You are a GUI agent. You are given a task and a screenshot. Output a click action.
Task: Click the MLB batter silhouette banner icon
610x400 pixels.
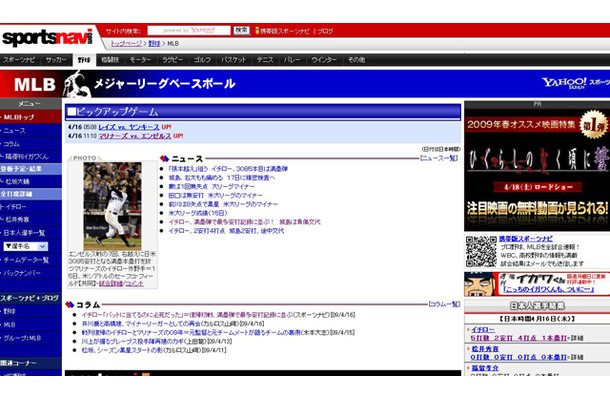[x=77, y=84]
